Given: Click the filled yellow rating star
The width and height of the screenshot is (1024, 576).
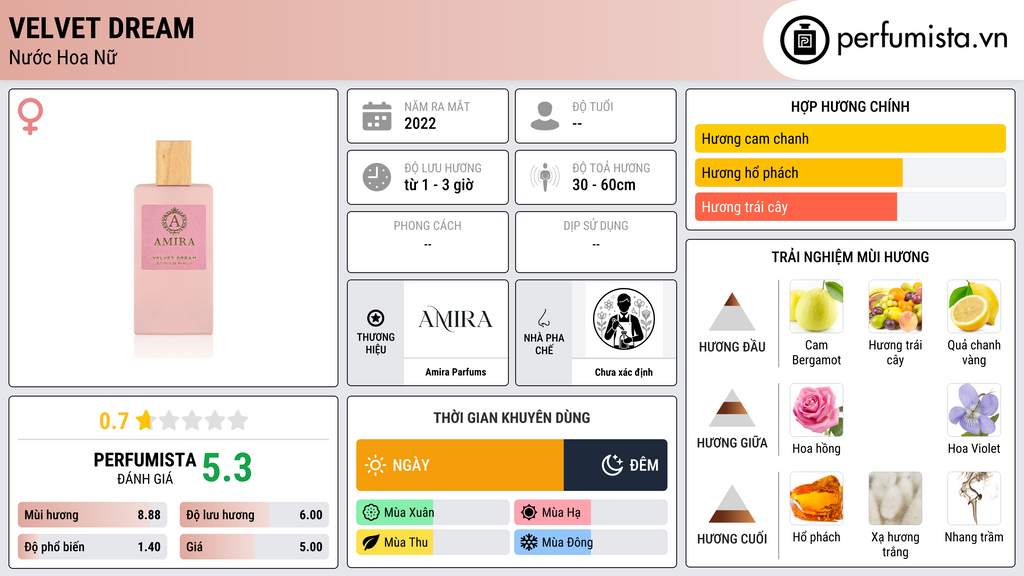Looking at the screenshot, I should pos(145,419).
